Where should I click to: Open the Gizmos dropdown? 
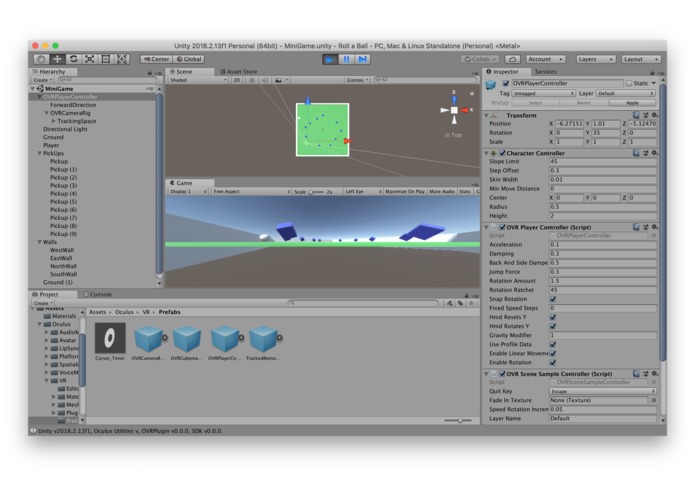pos(358,80)
